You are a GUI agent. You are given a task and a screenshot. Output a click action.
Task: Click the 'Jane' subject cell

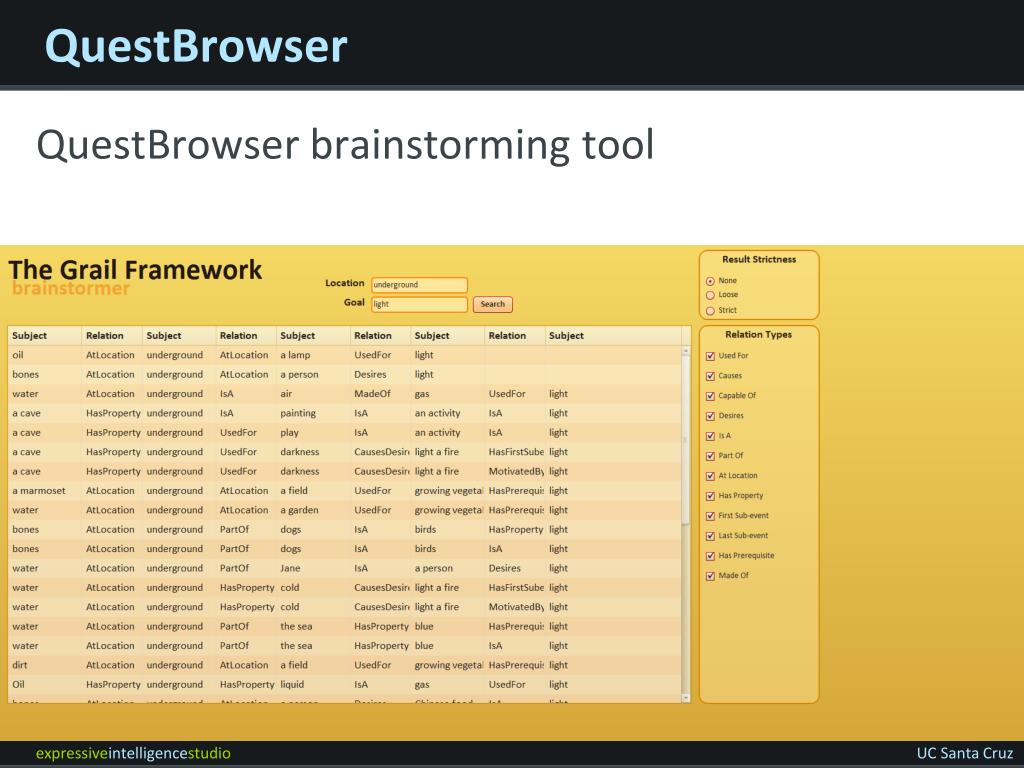pyautogui.click(x=290, y=568)
